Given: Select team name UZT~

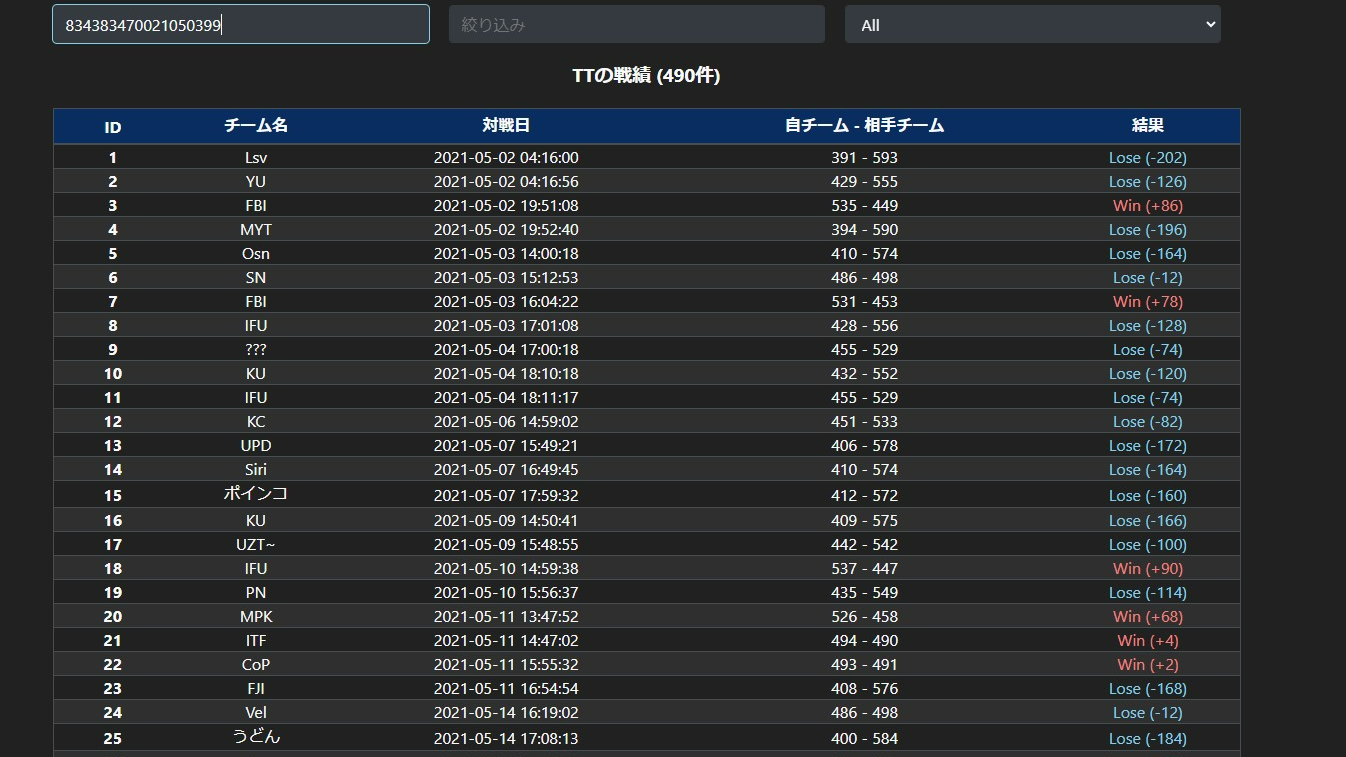Looking at the screenshot, I should [256, 544].
